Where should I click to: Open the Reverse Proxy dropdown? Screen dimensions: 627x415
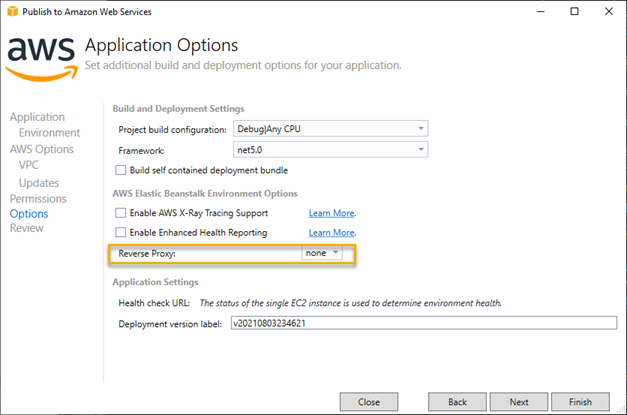tap(322, 253)
